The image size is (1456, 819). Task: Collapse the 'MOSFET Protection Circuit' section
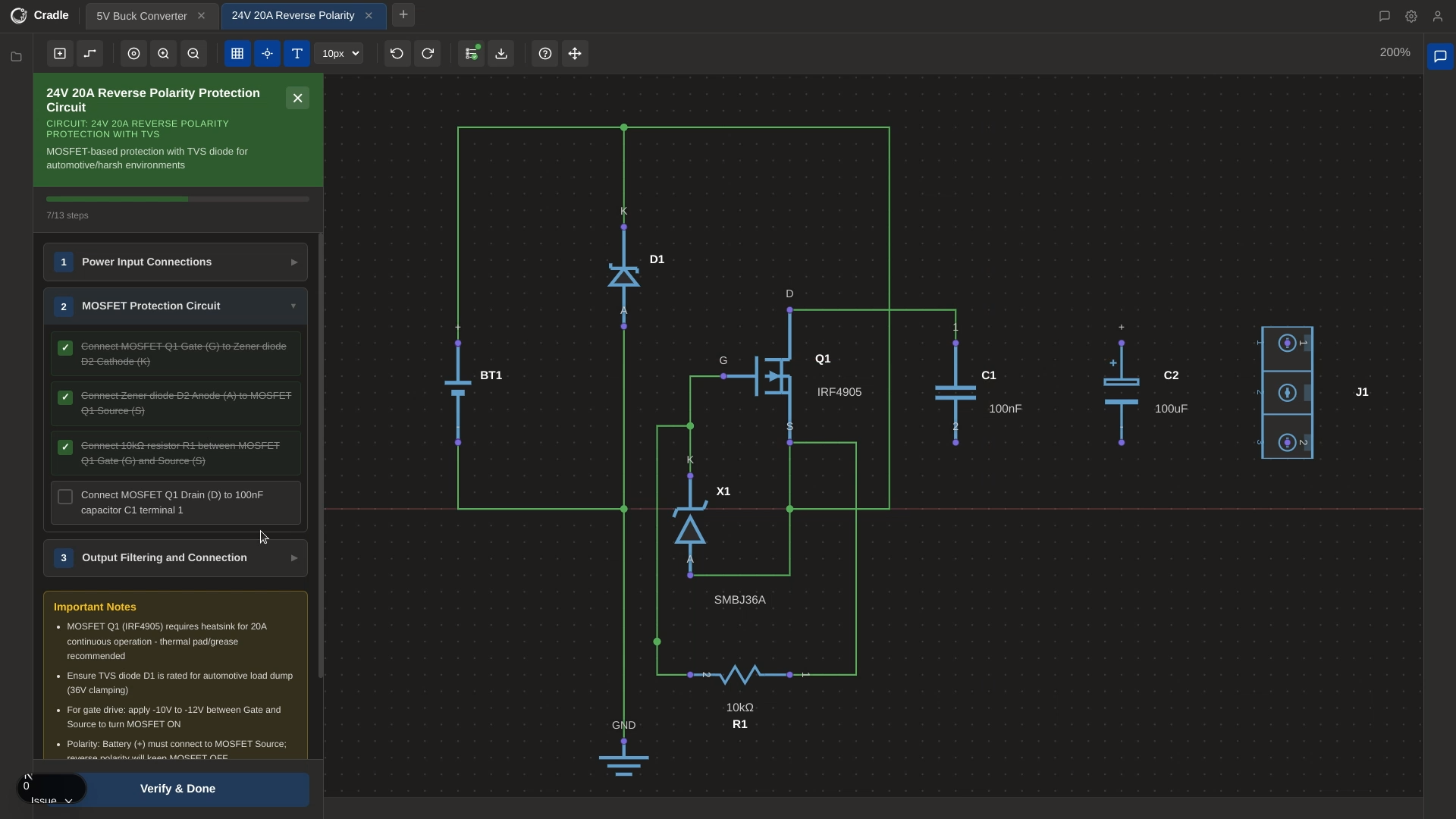click(293, 306)
